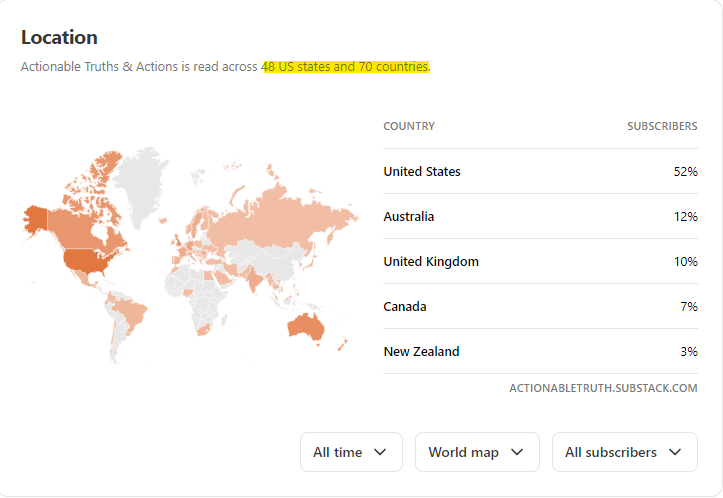Image resolution: width=723 pixels, height=498 pixels.
Task: Click the 52% subscribers value
Action: (x=685, y=172)
